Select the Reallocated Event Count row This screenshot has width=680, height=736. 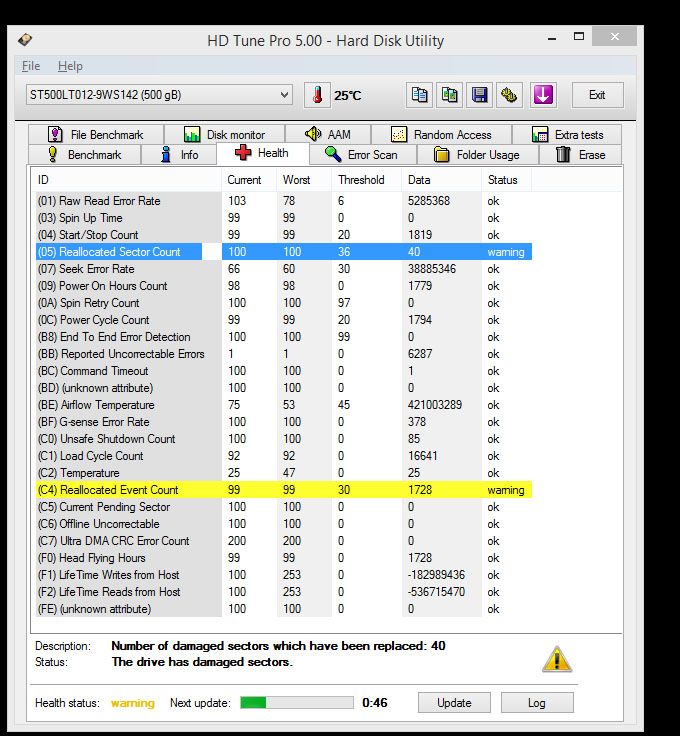point(283,490)
